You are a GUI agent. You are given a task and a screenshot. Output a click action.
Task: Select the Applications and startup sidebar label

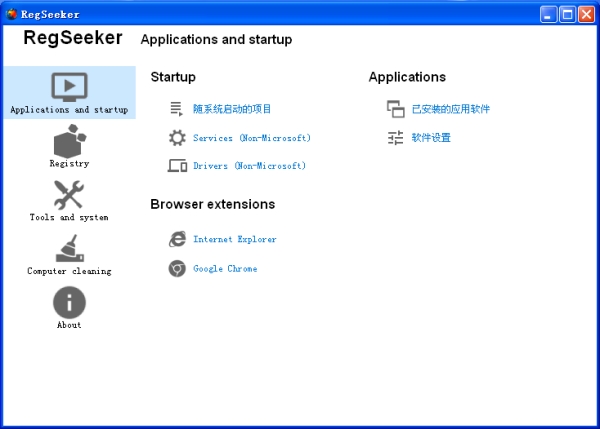click(69, 110)
